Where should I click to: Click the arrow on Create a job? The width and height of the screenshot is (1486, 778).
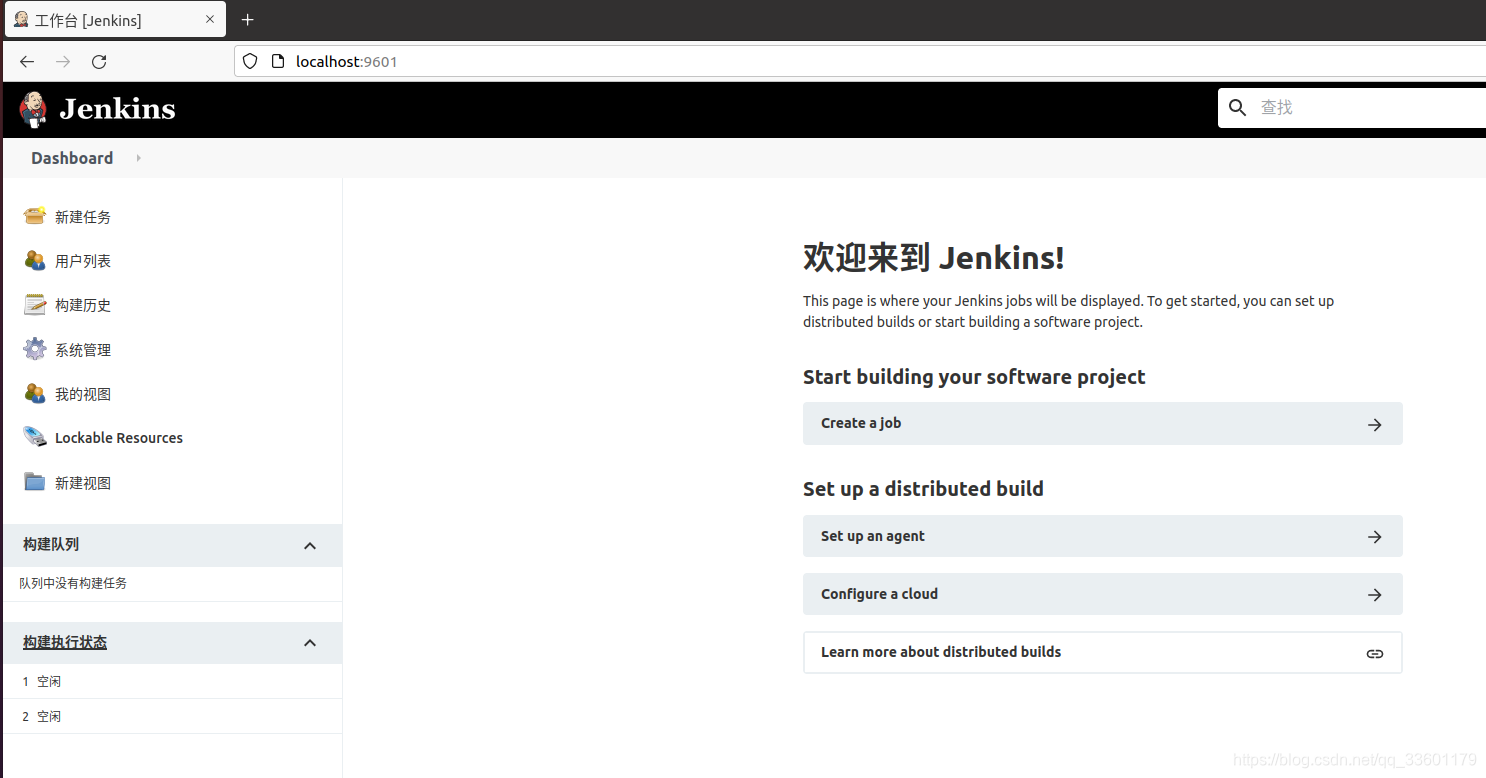pyautogui.click(x=1375, y=424)
